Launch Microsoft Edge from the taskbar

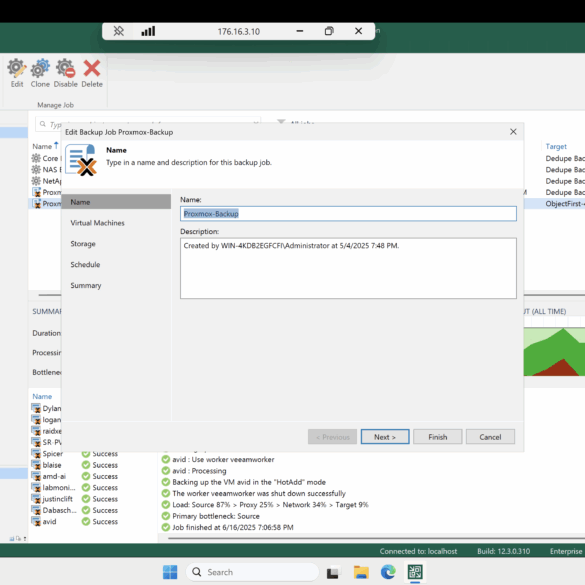[x=388, y=572]
